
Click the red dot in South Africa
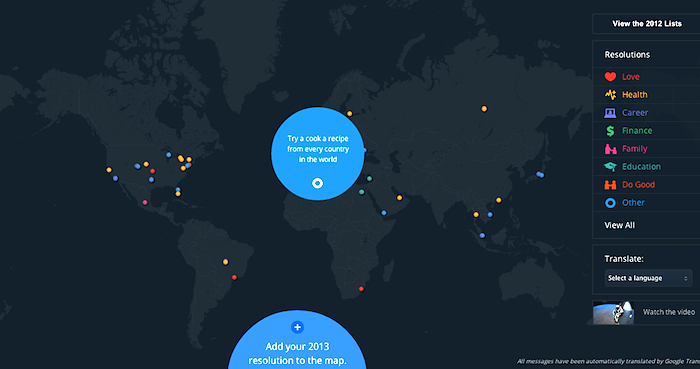[x=361, y=289]
